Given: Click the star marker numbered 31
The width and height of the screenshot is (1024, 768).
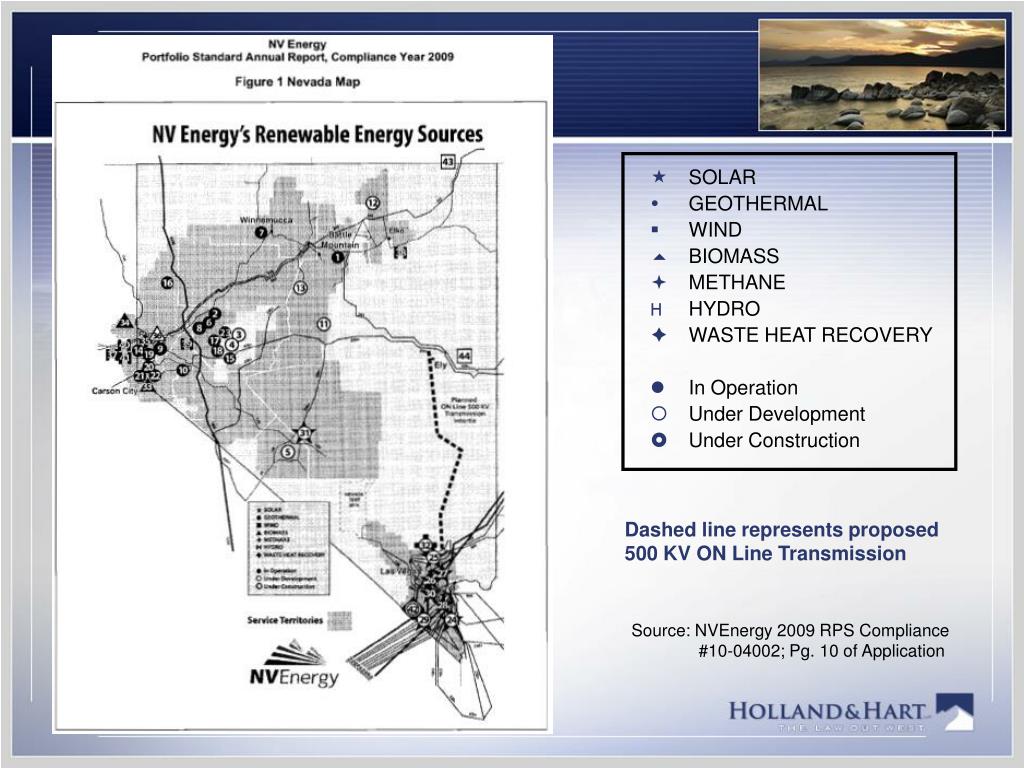Looking at the screenshot, I should 305,432.
